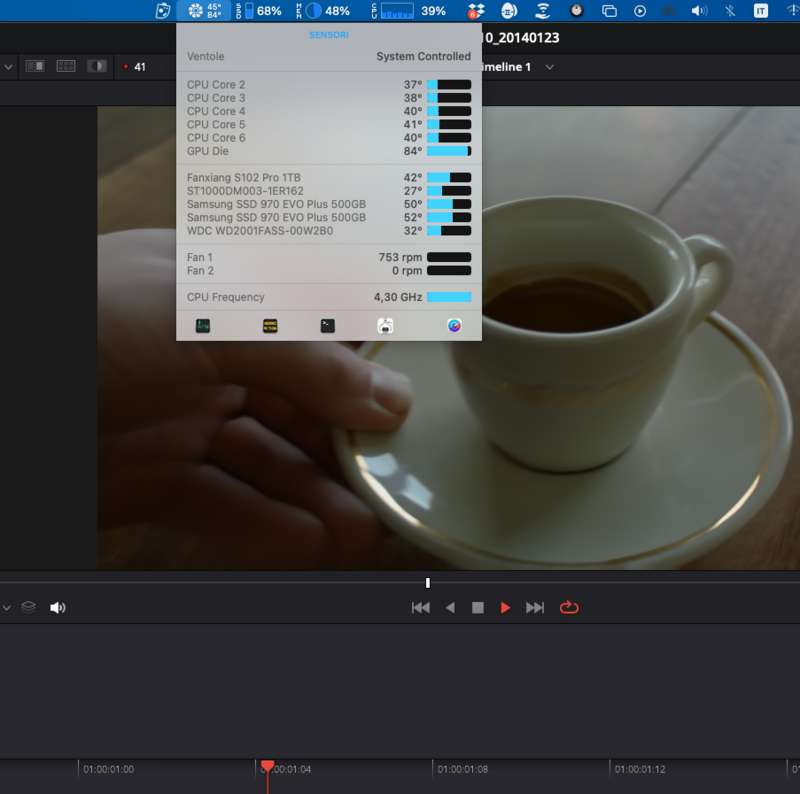Image resolution: width=800 pixels, height=794 pixels.
Task: Expand the chevron beside the layers icon
Action: pos(8,607)
